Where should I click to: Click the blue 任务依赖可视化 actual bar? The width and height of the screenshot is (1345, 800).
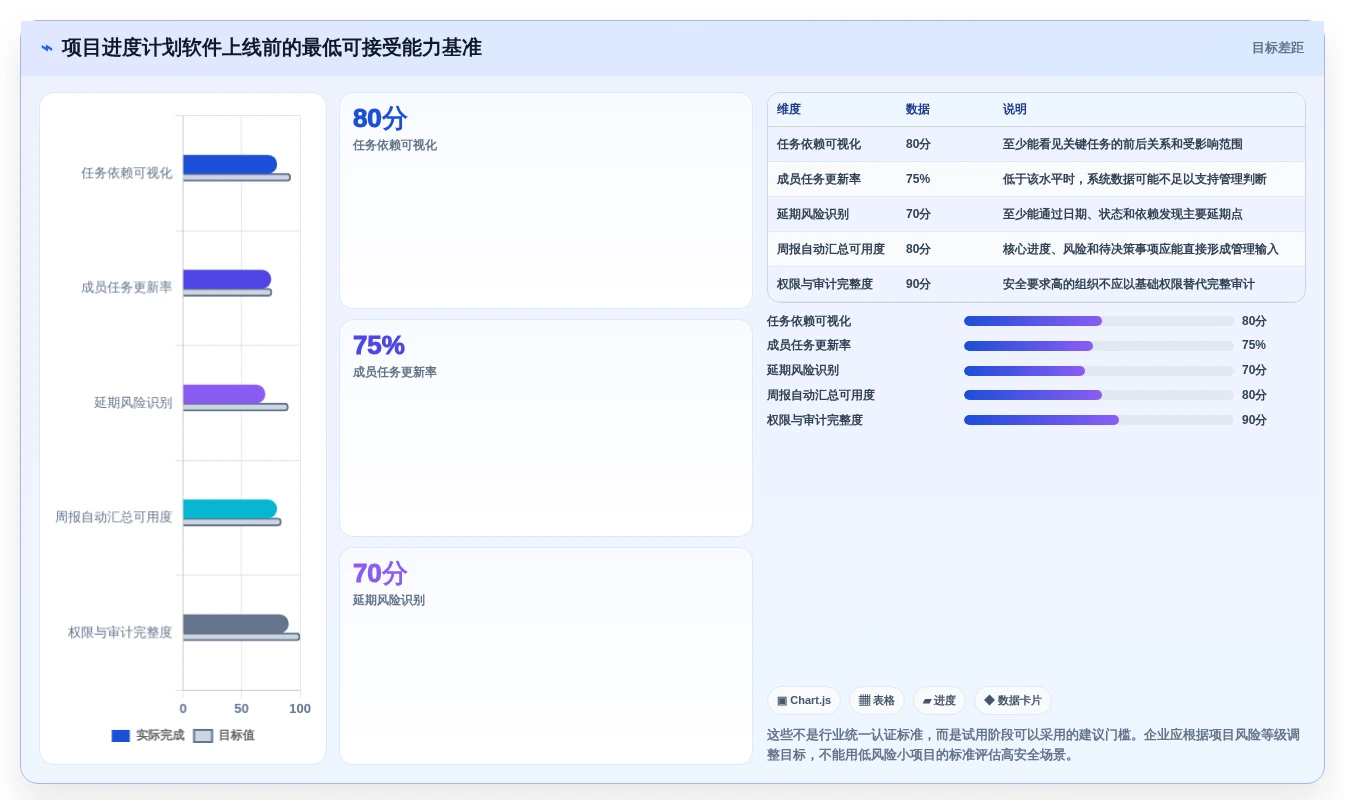tap(230, 164)
